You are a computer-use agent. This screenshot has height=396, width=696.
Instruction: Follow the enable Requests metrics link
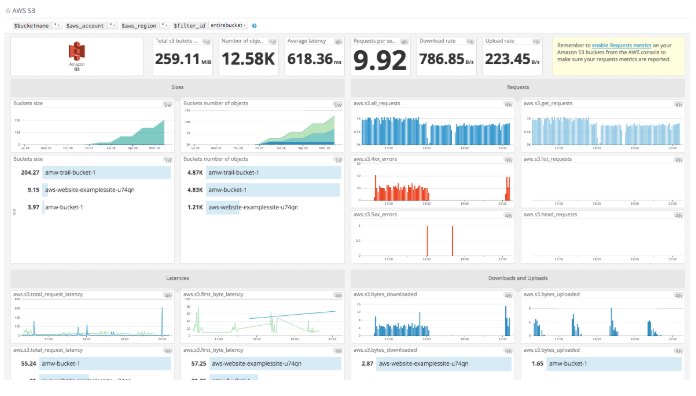coord(621,45)
